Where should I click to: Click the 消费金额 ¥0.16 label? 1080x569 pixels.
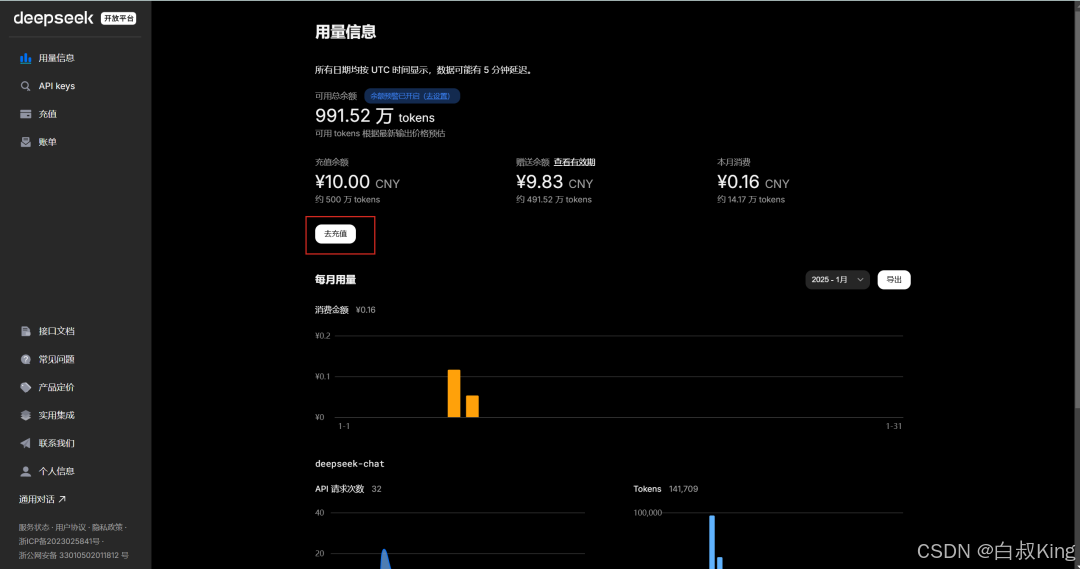(345, 310)
